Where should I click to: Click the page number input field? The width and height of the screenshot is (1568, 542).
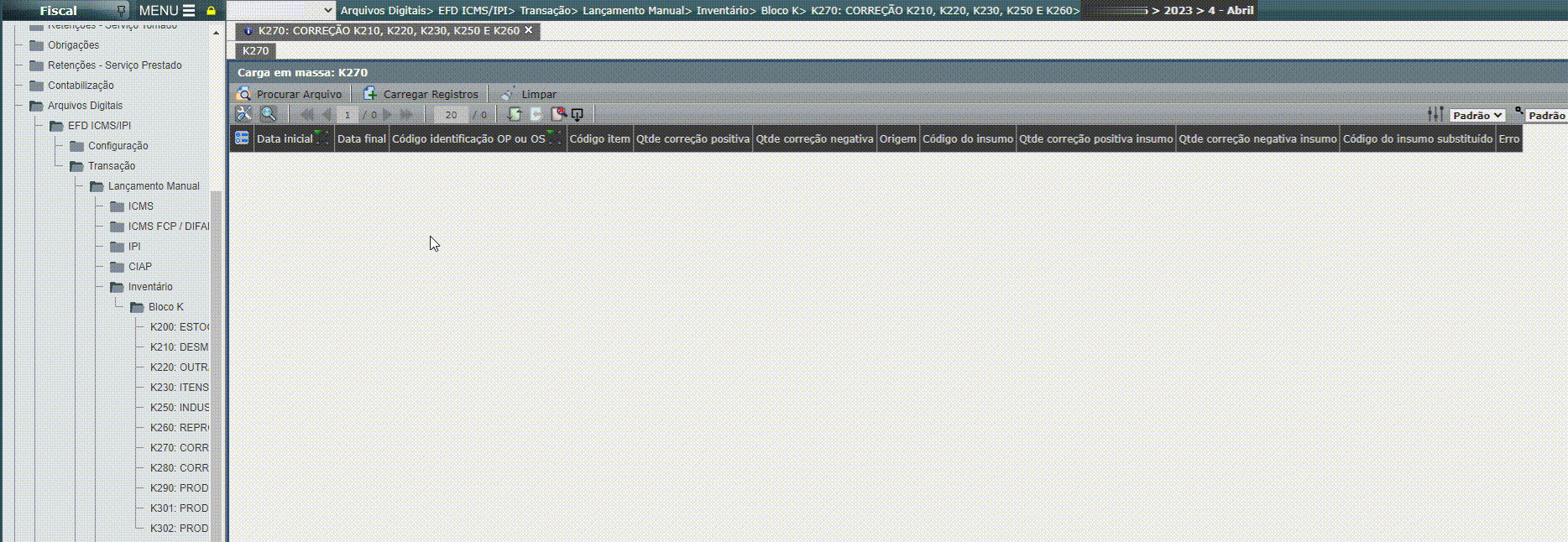[347, 115]
